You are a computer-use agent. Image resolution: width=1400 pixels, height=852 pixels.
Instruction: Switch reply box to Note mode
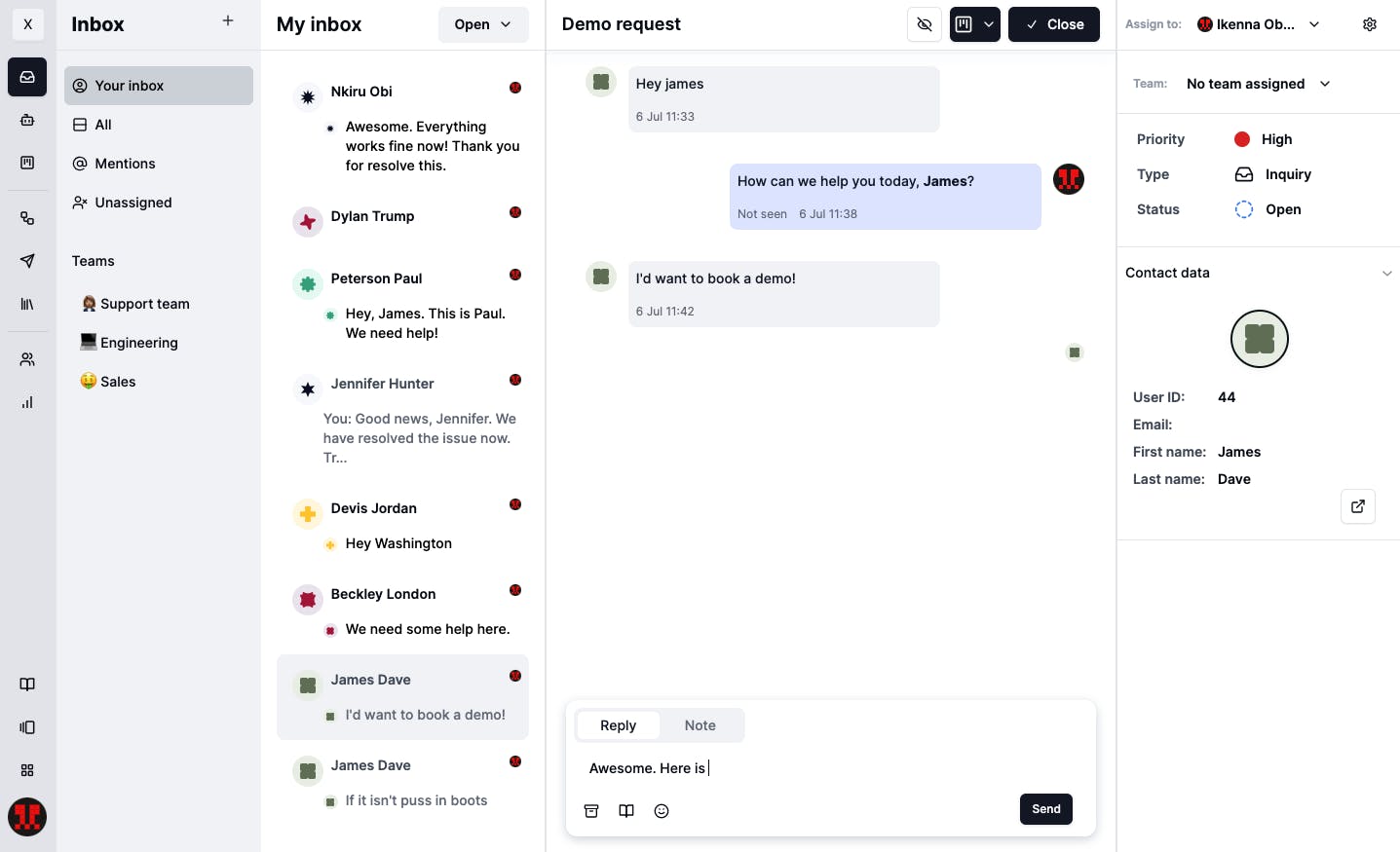coord(700,725)
